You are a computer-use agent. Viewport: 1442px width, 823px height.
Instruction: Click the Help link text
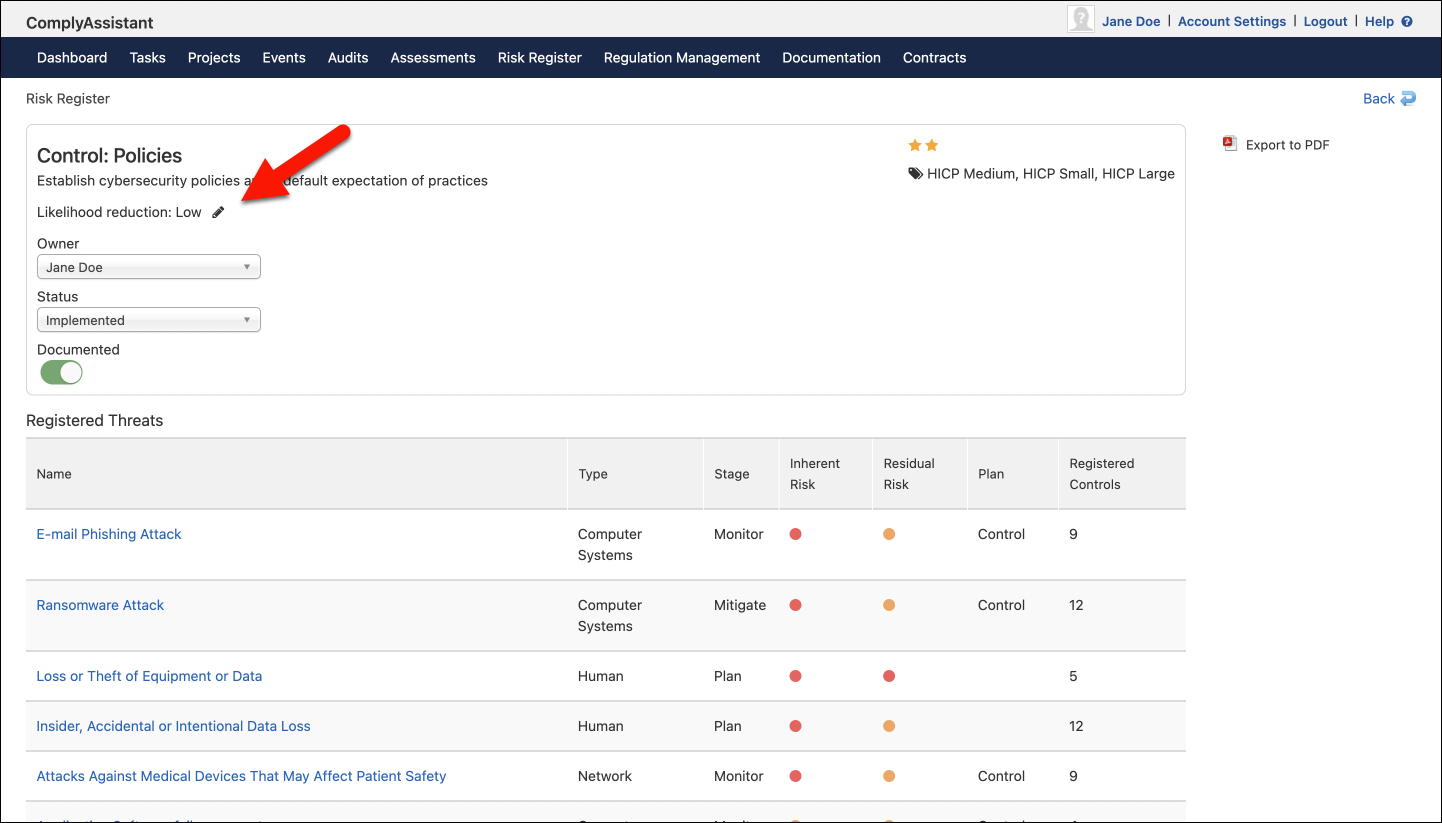(1379, 21)
